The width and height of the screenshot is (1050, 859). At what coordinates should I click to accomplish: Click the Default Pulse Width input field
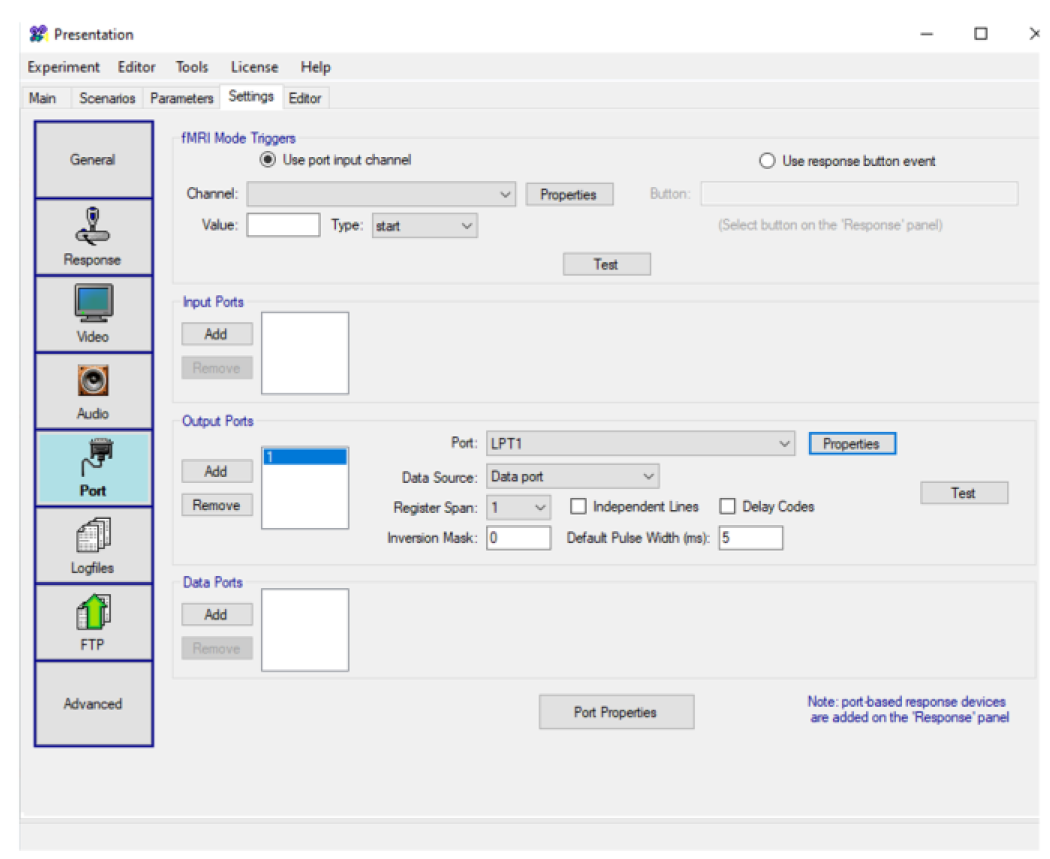coord(751,538)
